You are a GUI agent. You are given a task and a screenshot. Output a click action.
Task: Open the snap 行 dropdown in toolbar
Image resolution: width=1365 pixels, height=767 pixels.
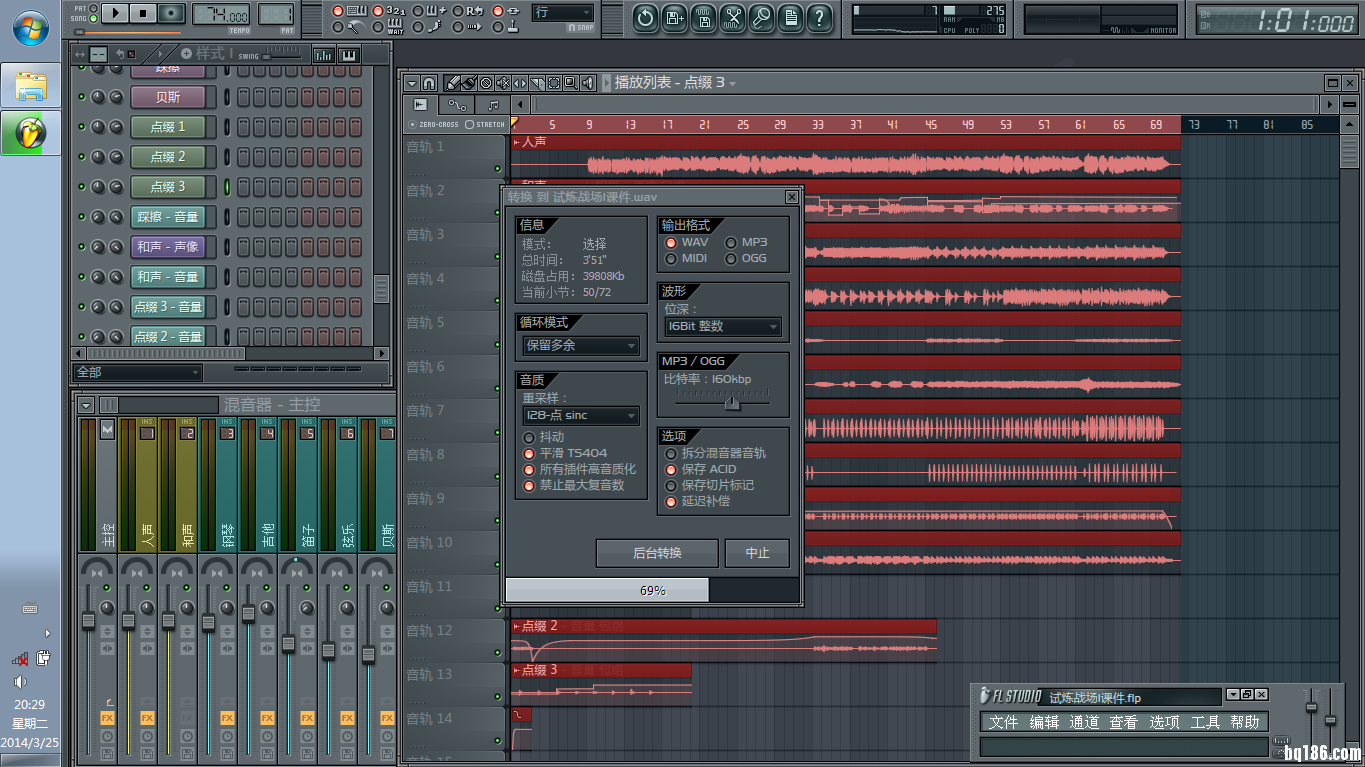(x=562, y=12)
